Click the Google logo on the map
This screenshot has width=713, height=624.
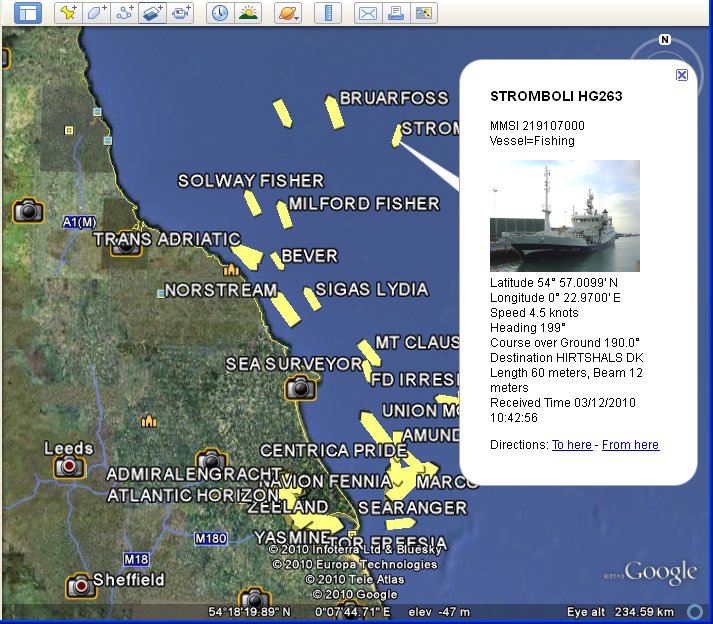(x=660, y=573)
